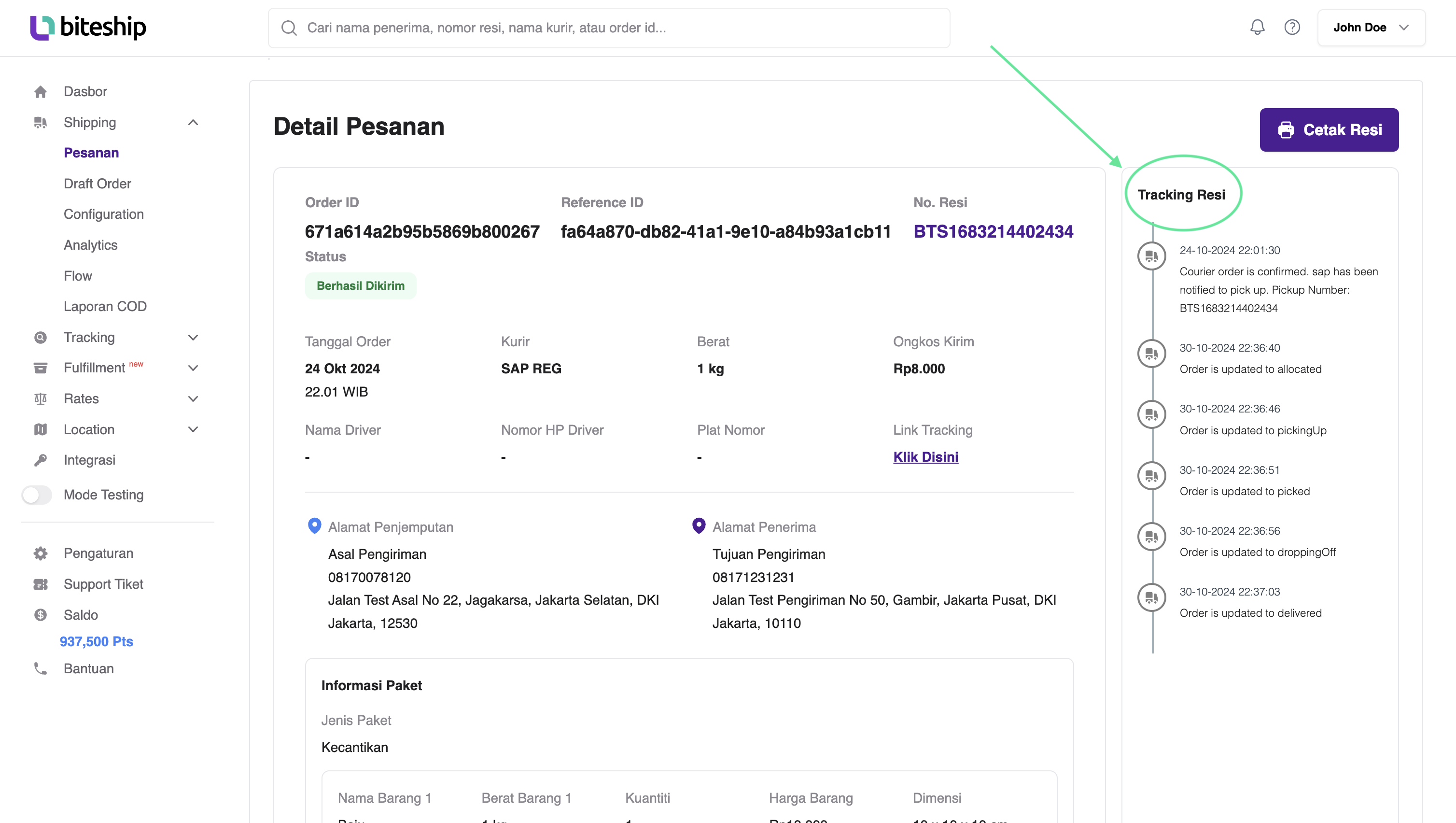The height and width of the screenshot is (823, 1456).
Task: Click the 24 Okt 2024 order date
Action: point(342,369)
